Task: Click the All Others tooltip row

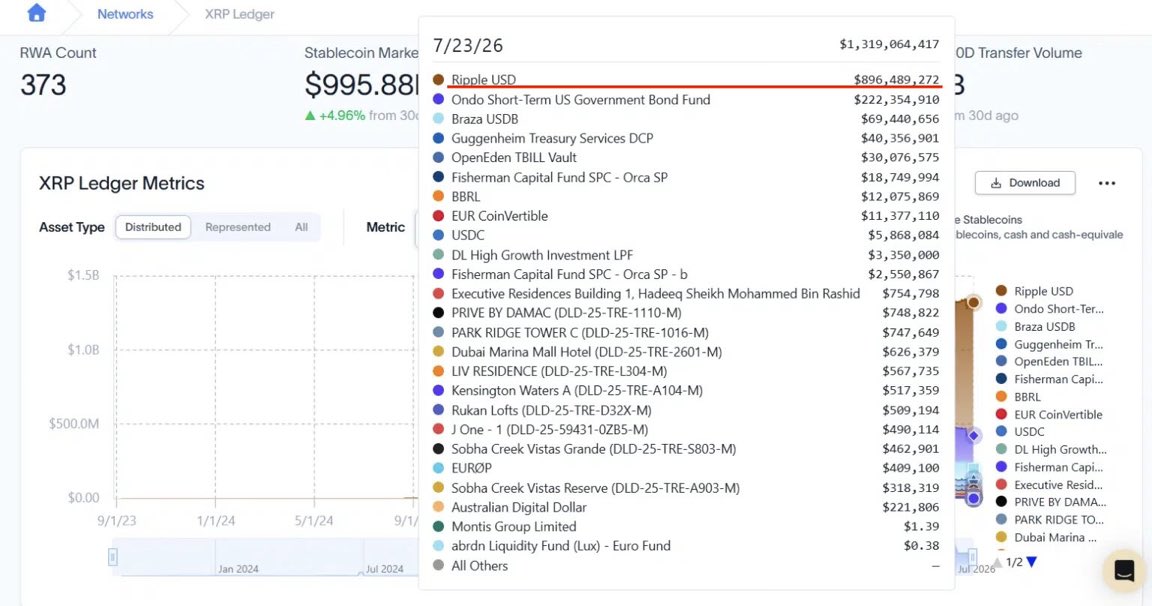Action: pyautogui.click(x=686, y=566)
